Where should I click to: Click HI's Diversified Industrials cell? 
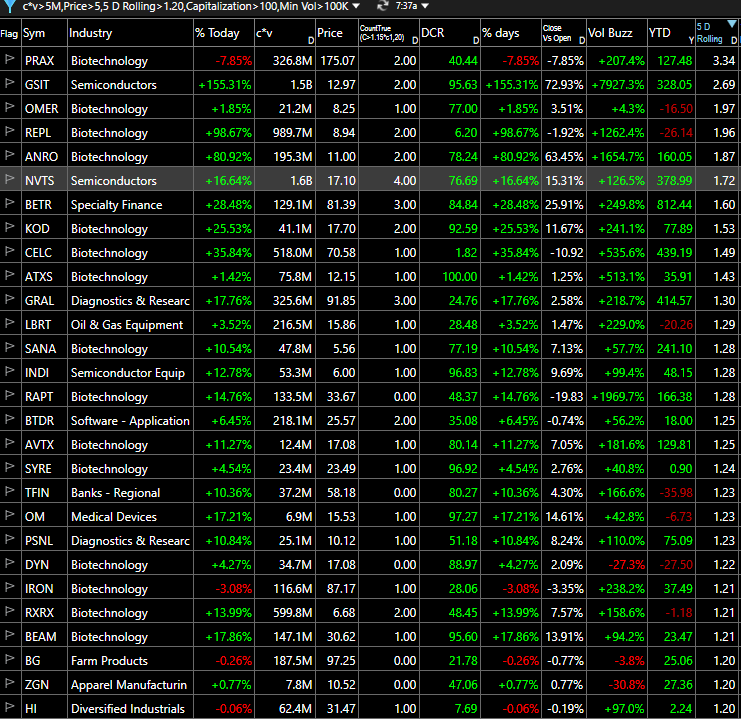click(x=128, y=709)
